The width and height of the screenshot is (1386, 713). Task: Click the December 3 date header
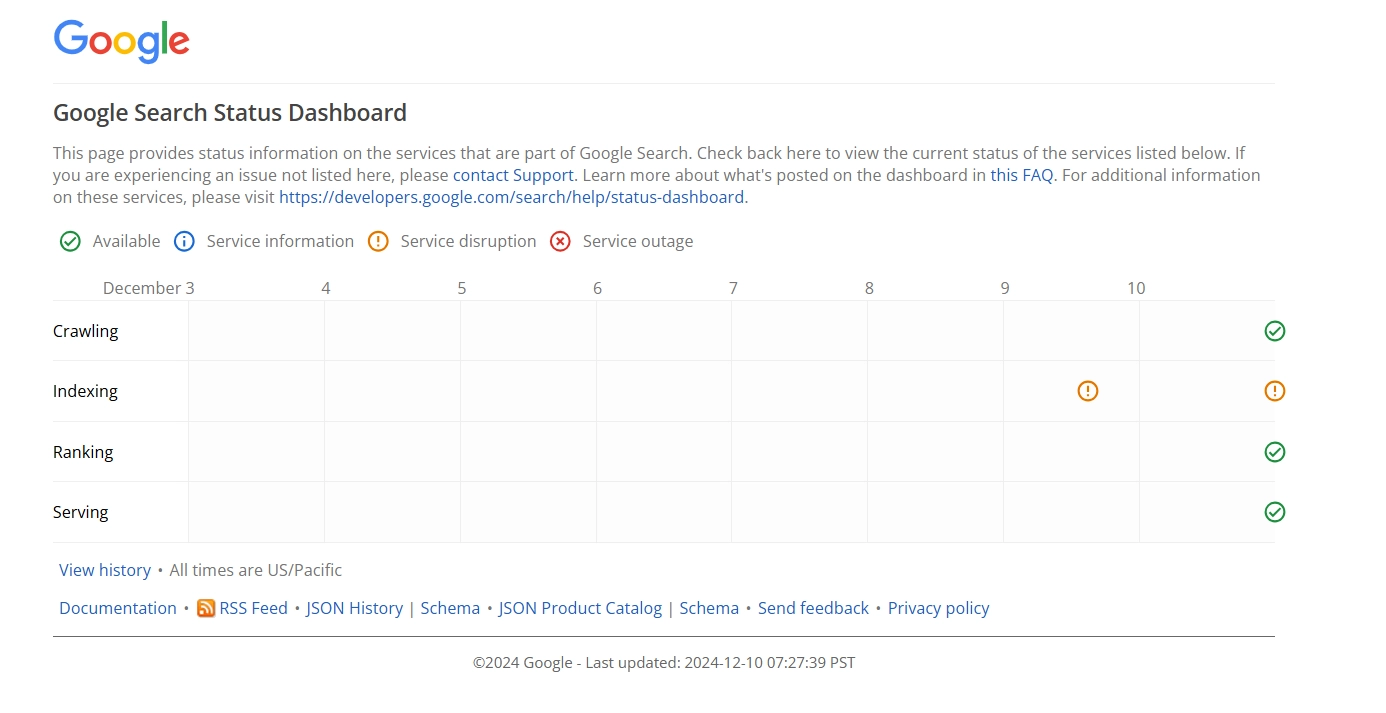pos(149,288)
